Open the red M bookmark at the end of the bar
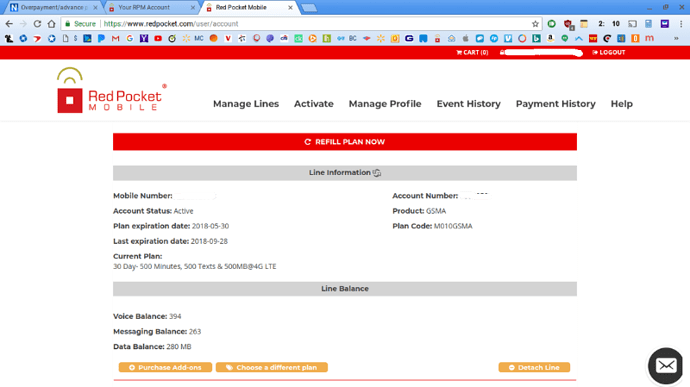 [x=649, y=38]
